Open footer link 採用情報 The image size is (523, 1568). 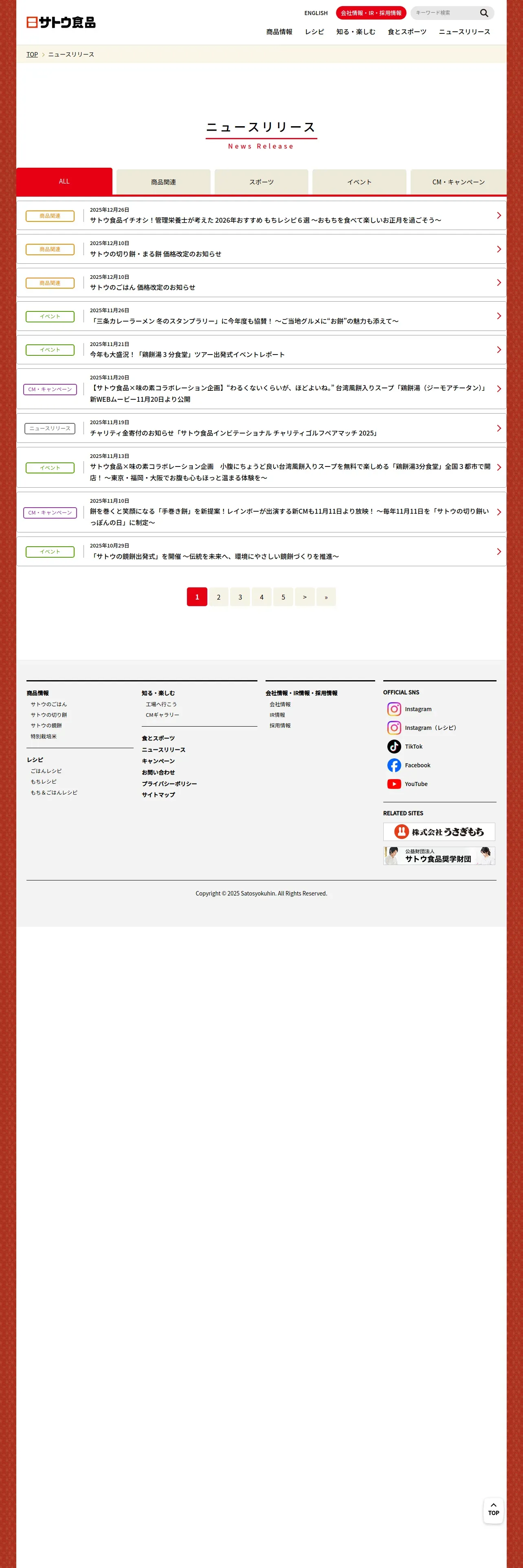coord(280,725)
